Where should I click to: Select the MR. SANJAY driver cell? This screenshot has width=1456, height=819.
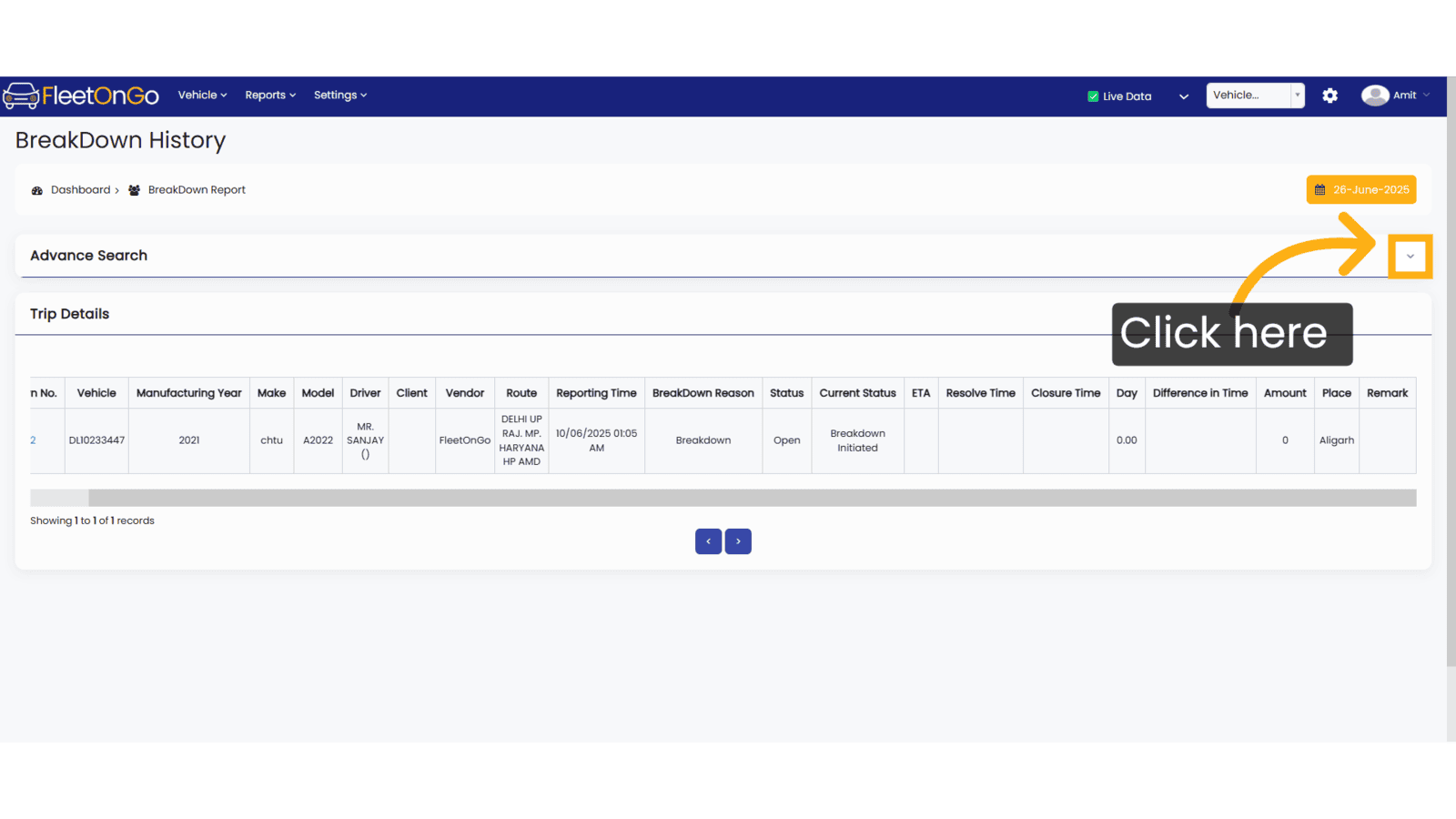coord(365,440)
